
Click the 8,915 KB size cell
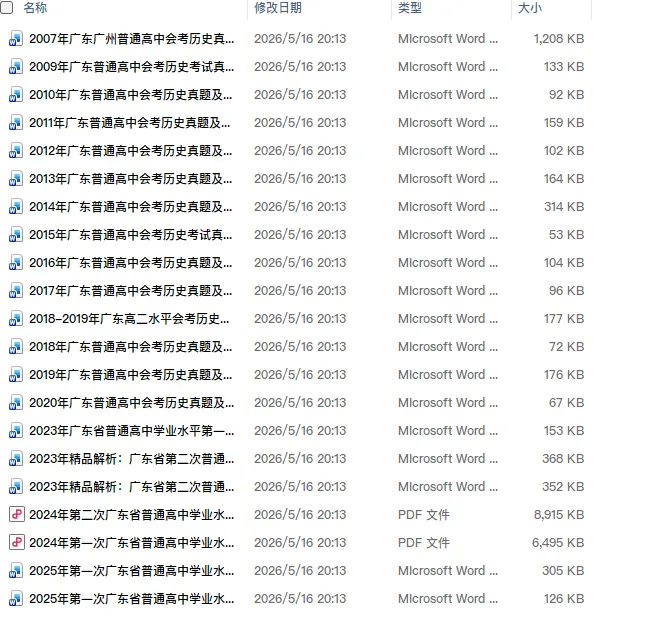click(559, 515)
